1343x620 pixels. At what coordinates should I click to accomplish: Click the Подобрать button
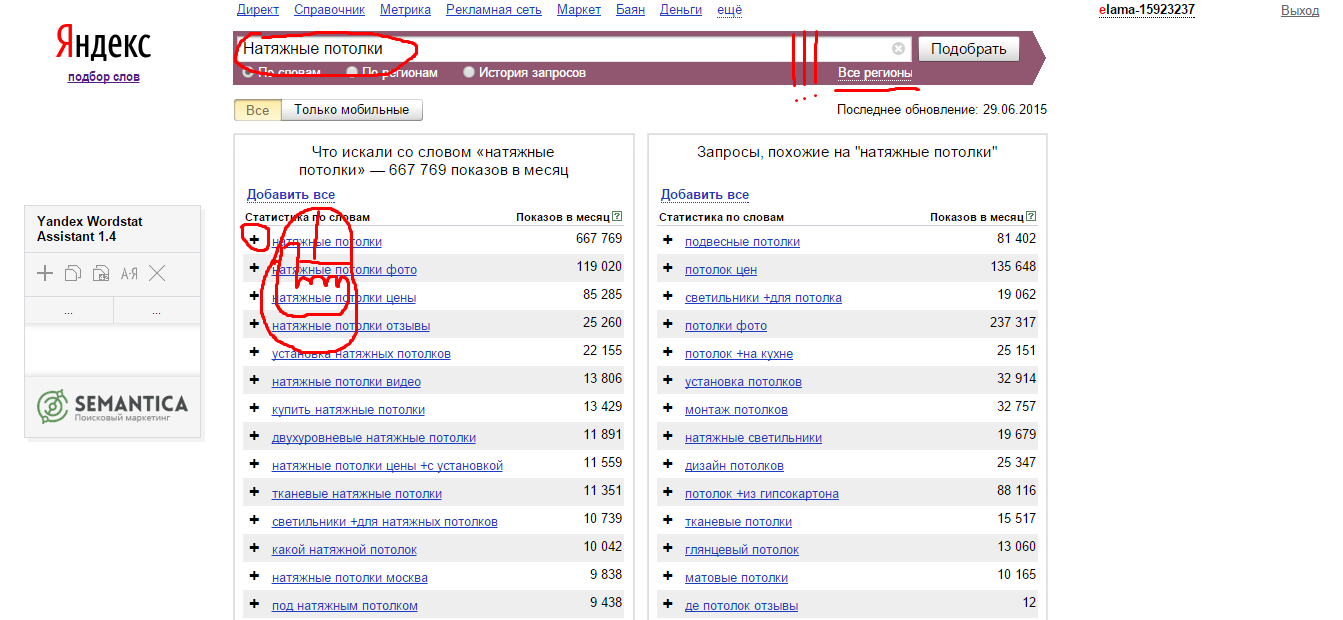pyautogui.click(x=969, y=49)
